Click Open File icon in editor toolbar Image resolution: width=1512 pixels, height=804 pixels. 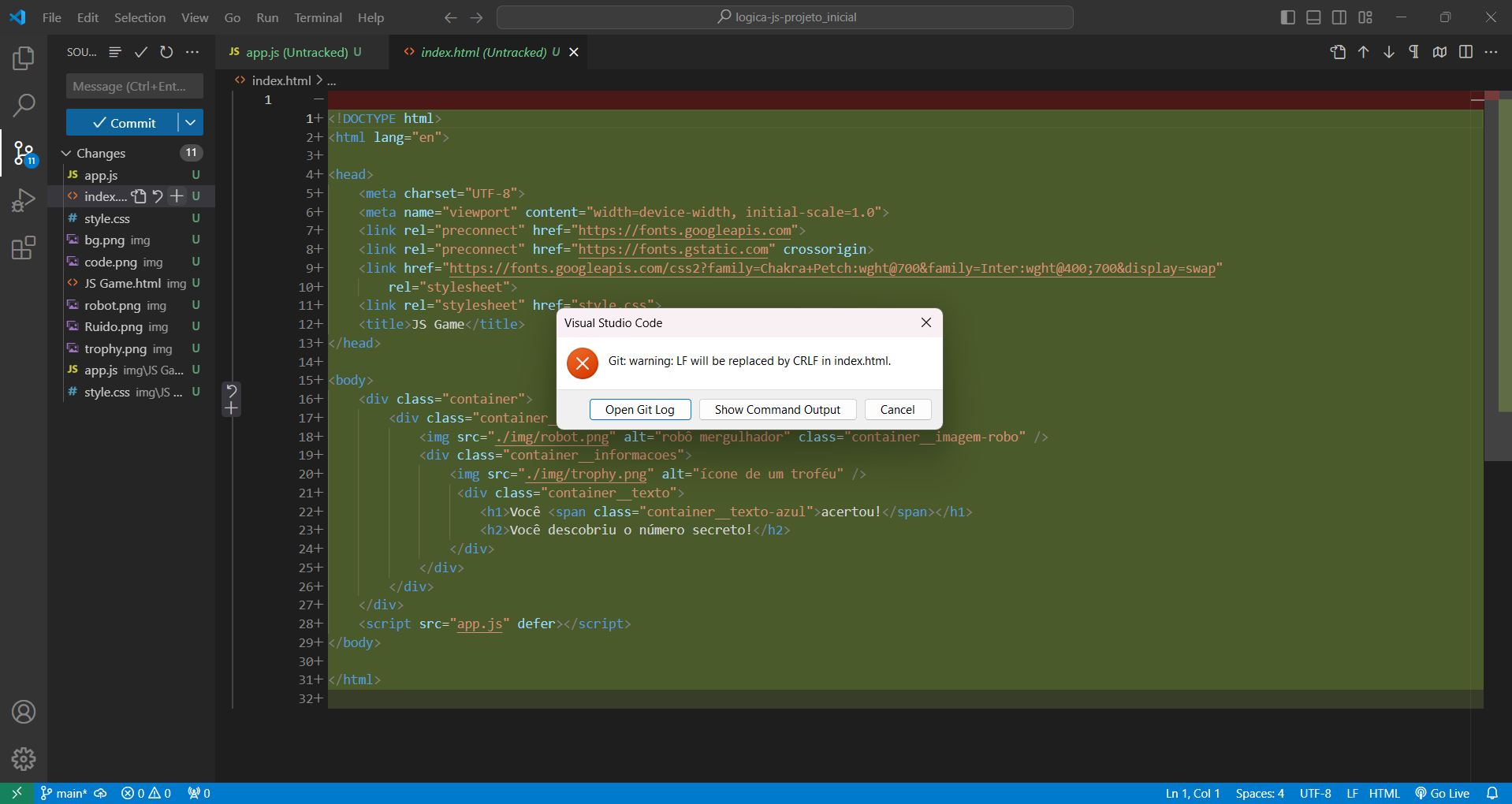click(x=1338, y=52)
